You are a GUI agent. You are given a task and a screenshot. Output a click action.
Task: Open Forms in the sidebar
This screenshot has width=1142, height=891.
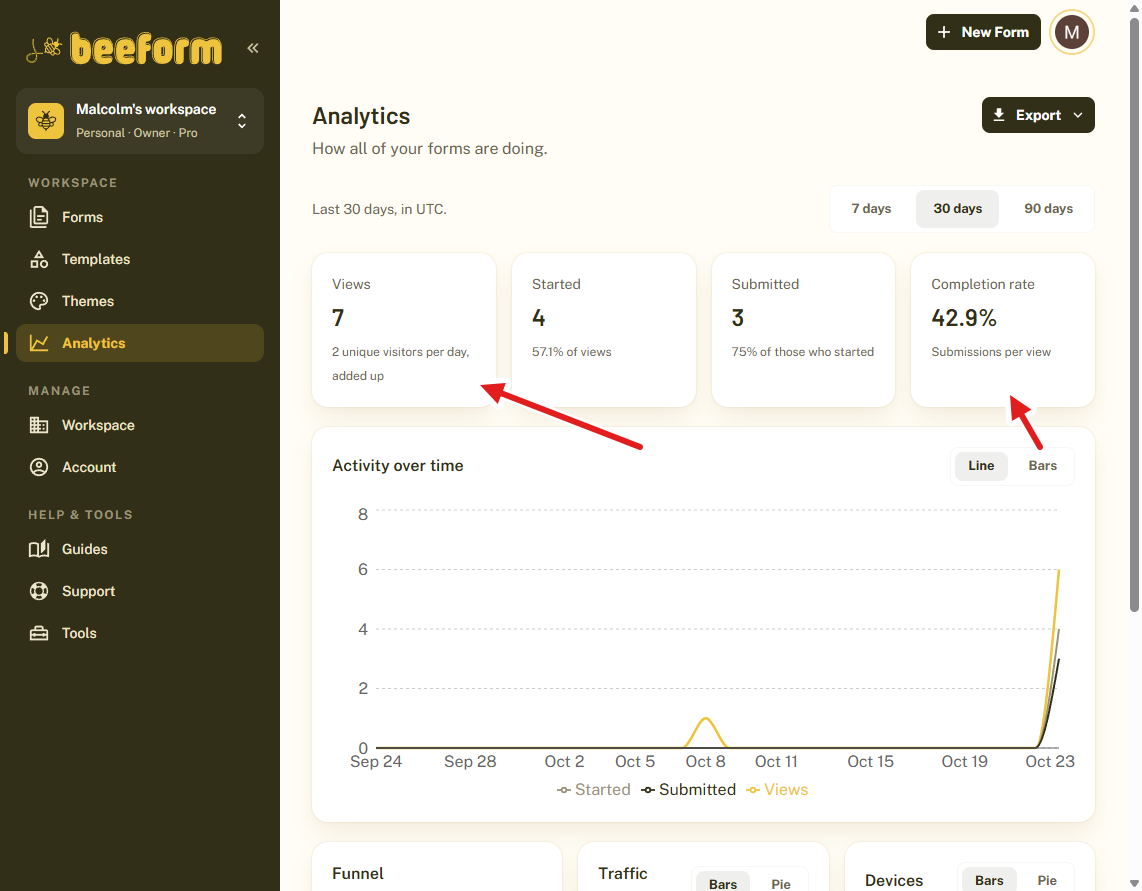140,217
